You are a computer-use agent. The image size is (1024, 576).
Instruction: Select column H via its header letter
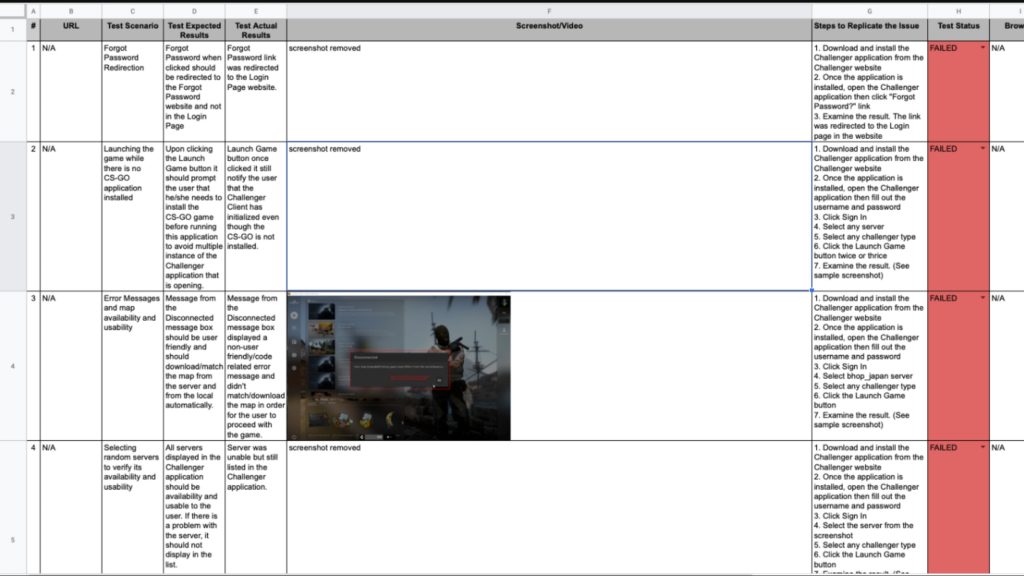click(958, 11)
